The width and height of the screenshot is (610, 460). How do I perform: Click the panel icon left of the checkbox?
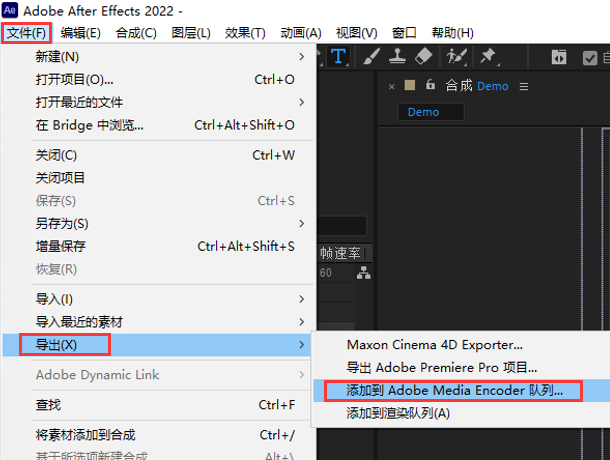click(559, 58)
